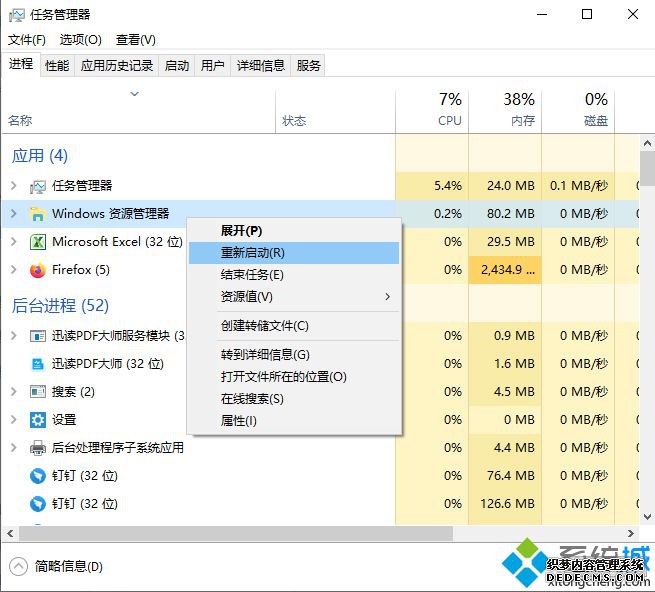This screenshot has height=592, width=655.
Task: Click the Microsoft Excel process icon
Action: click(38, 242)
